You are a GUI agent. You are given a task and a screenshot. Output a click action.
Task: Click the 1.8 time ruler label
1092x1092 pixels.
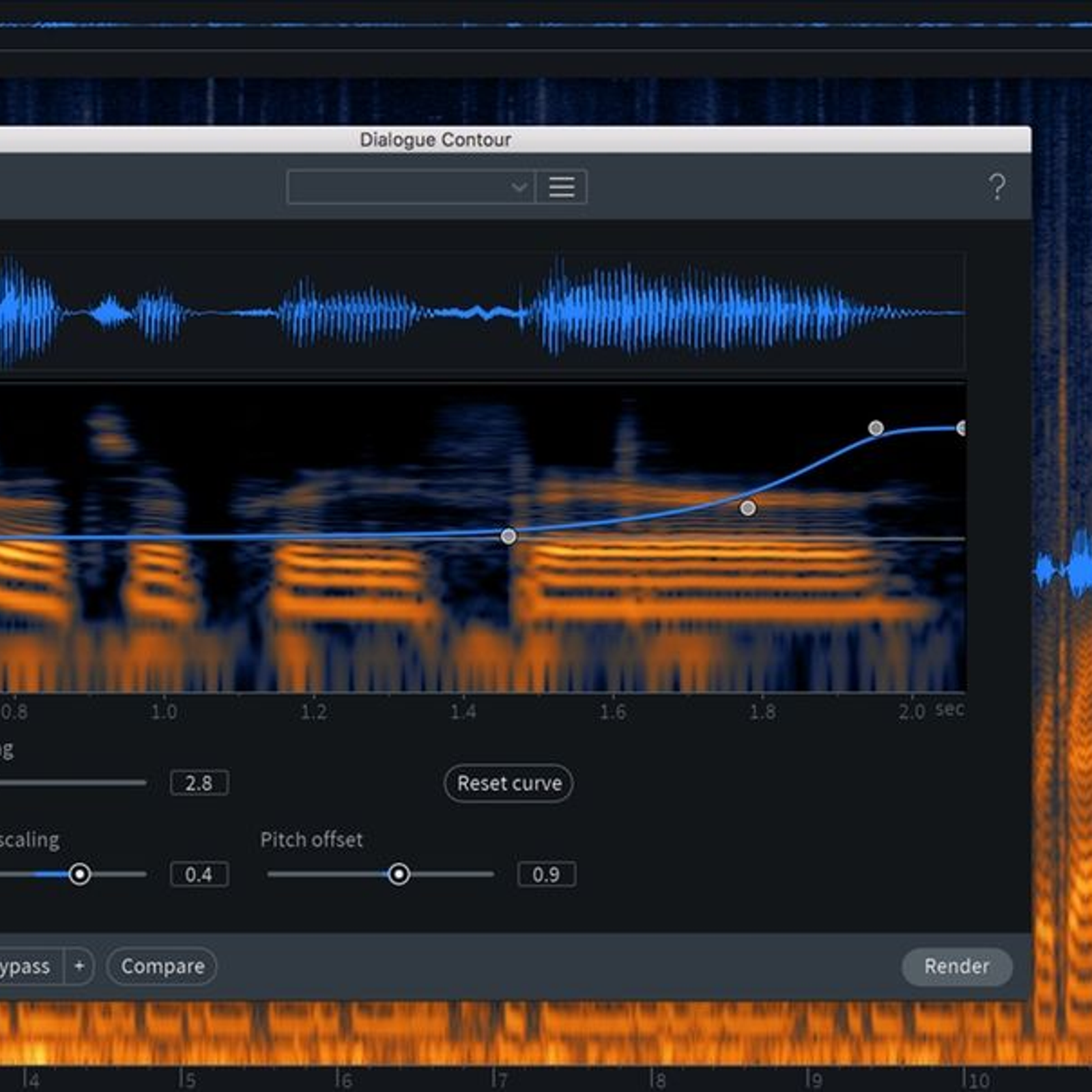[762, 712]
